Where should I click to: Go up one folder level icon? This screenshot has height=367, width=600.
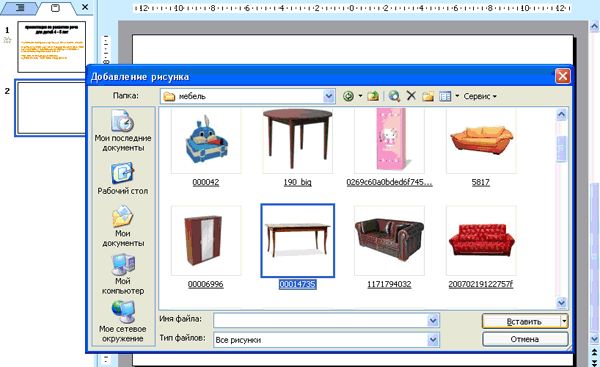coord(373,96)
